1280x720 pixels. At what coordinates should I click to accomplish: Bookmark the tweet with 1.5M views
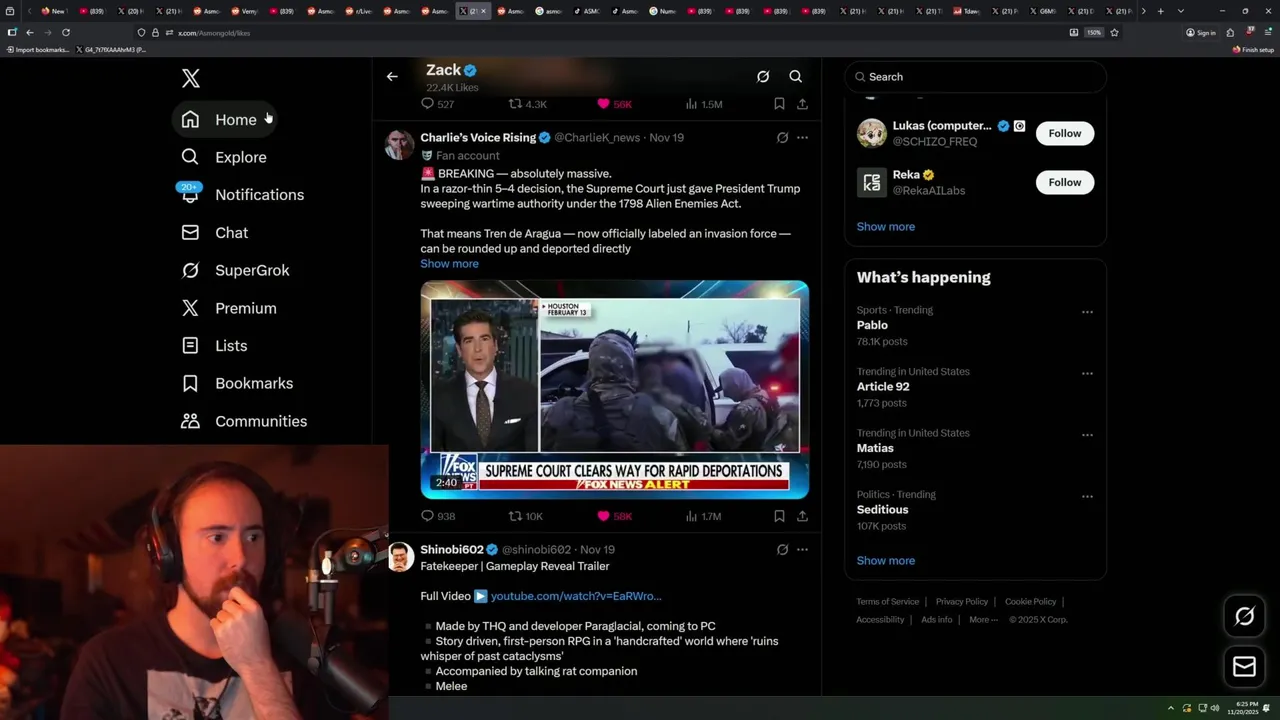[x=779, y=104]
